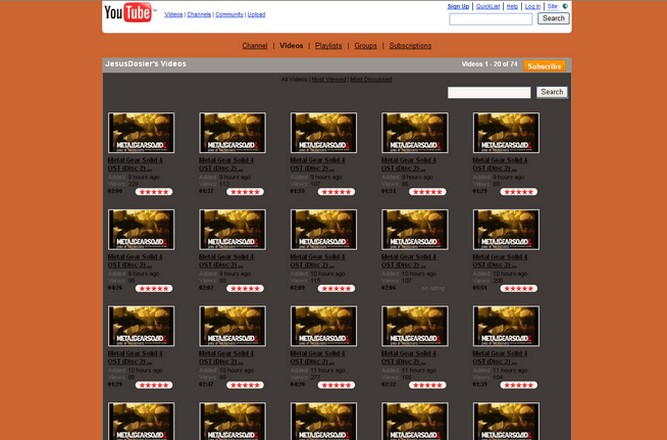Open the Help link
Viewport: 667px width, 440px height.
point(512,6)
